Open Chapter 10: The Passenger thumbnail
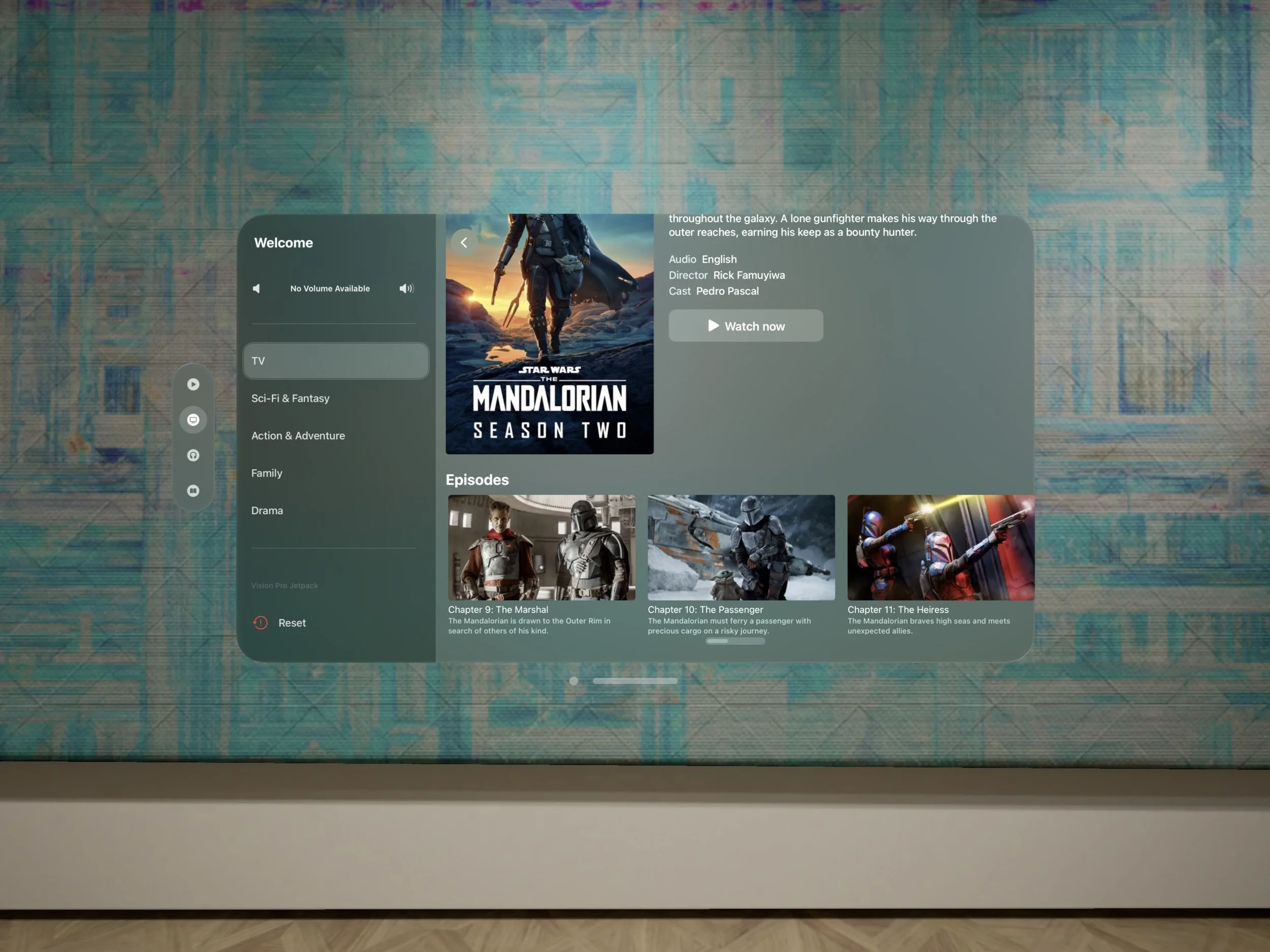Screen dimensions: 1270x952 741,547
